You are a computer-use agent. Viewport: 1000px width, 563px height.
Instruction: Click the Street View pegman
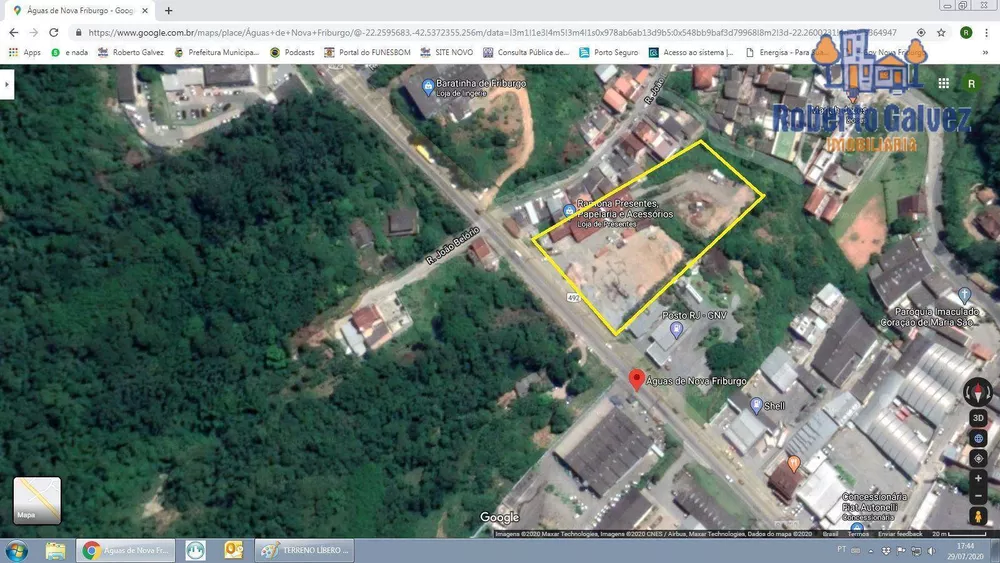click(x=978, y=516)
